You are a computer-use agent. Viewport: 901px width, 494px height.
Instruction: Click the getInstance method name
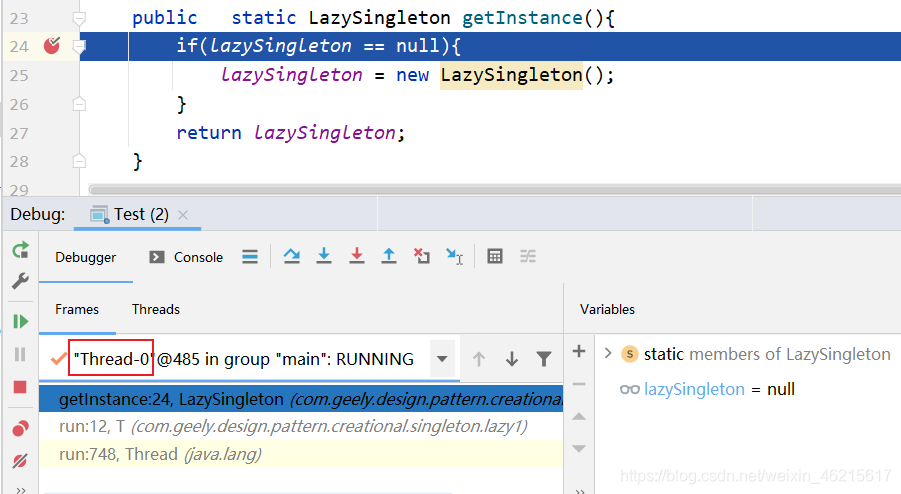pos(522,18)
